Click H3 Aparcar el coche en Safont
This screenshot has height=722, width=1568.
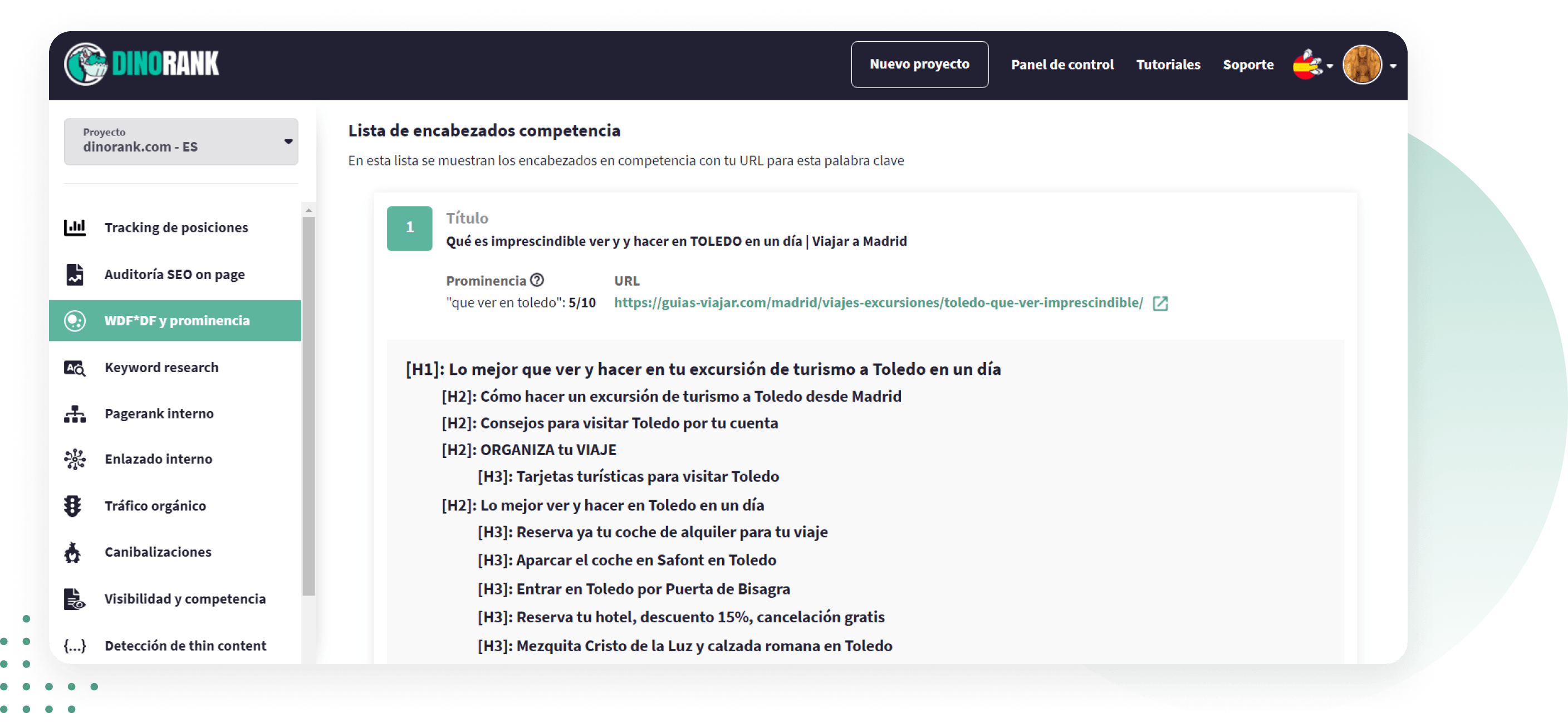pyautogui.click(x=626, y=560)
